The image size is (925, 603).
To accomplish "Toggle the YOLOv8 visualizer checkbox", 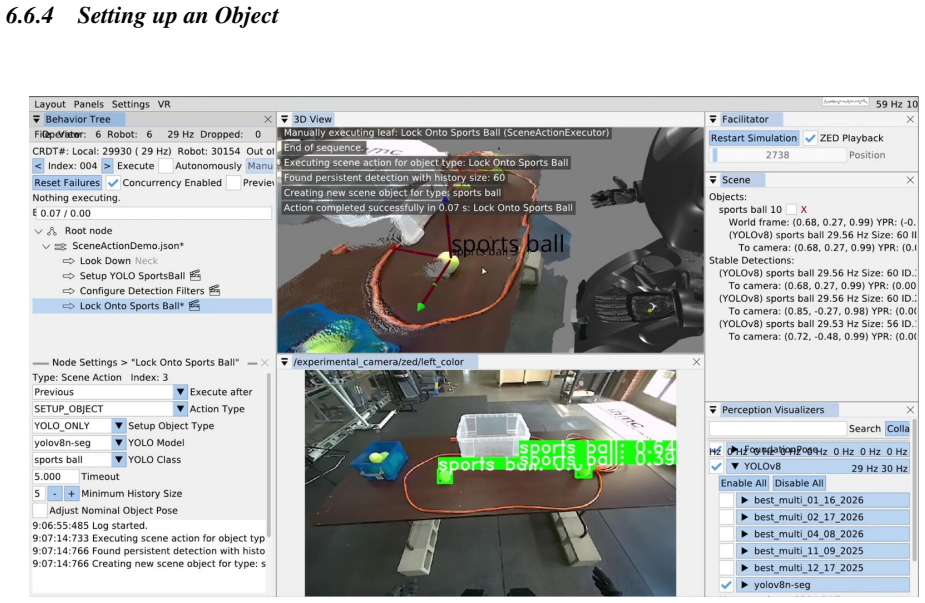I will (716, 467).
